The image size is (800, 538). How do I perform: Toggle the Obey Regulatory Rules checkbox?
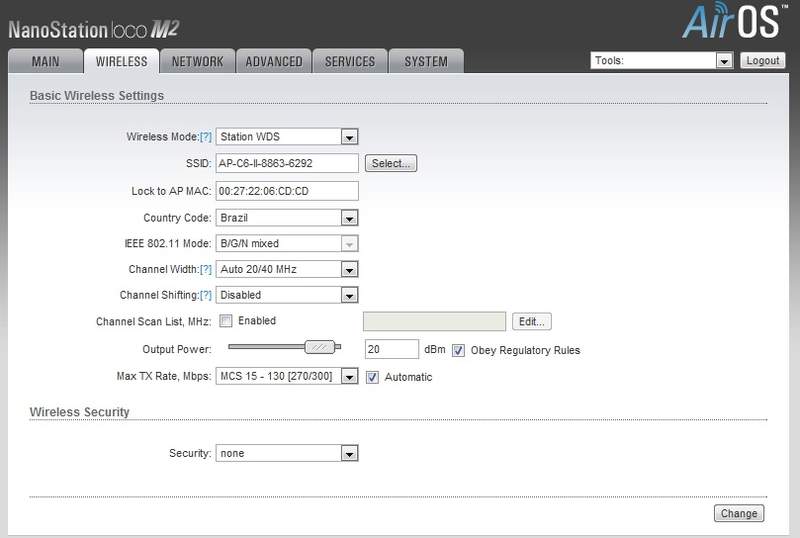458,351
